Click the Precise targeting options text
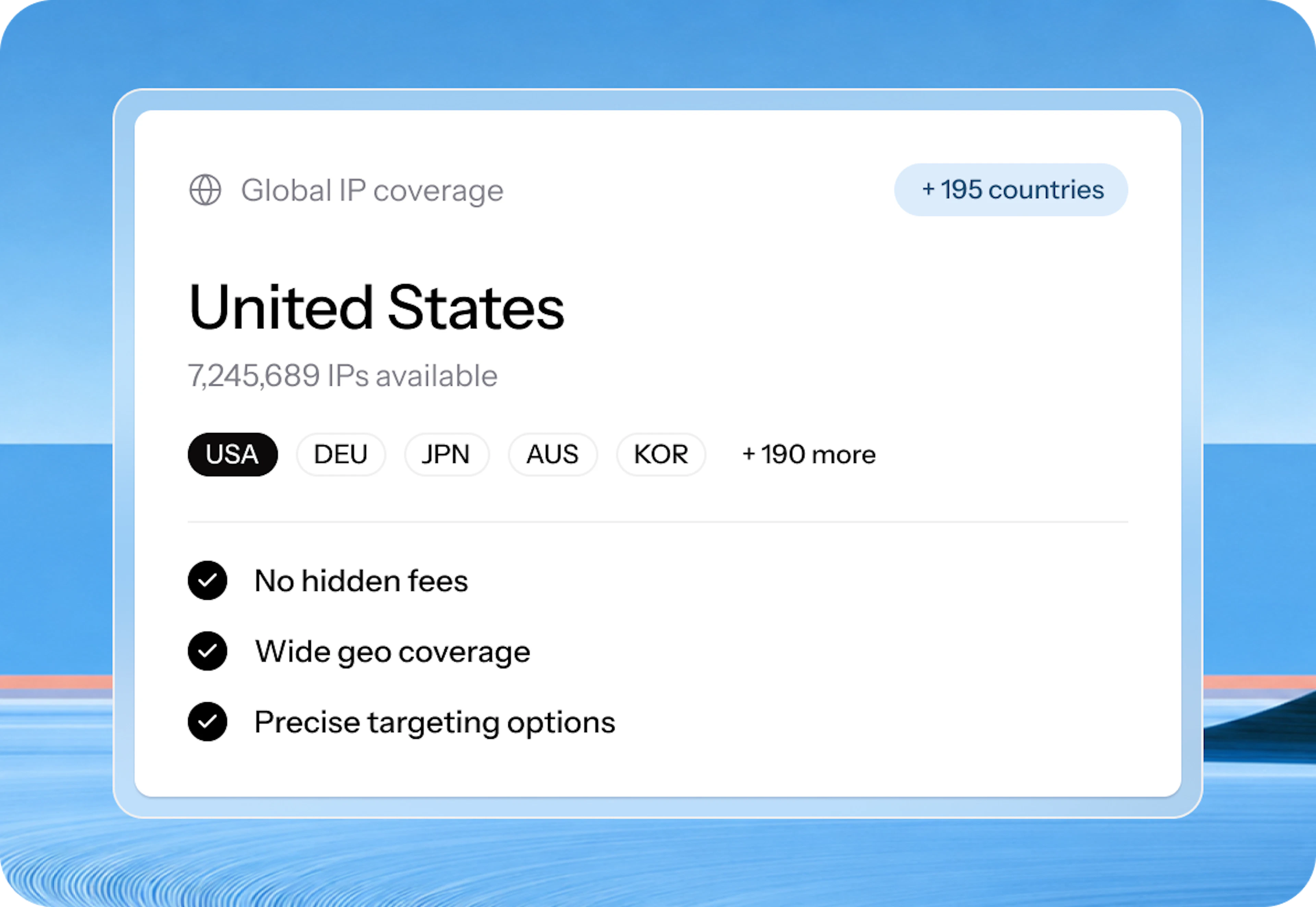The height and width of the screenshot is (907, 1316). tap(435, 723)
